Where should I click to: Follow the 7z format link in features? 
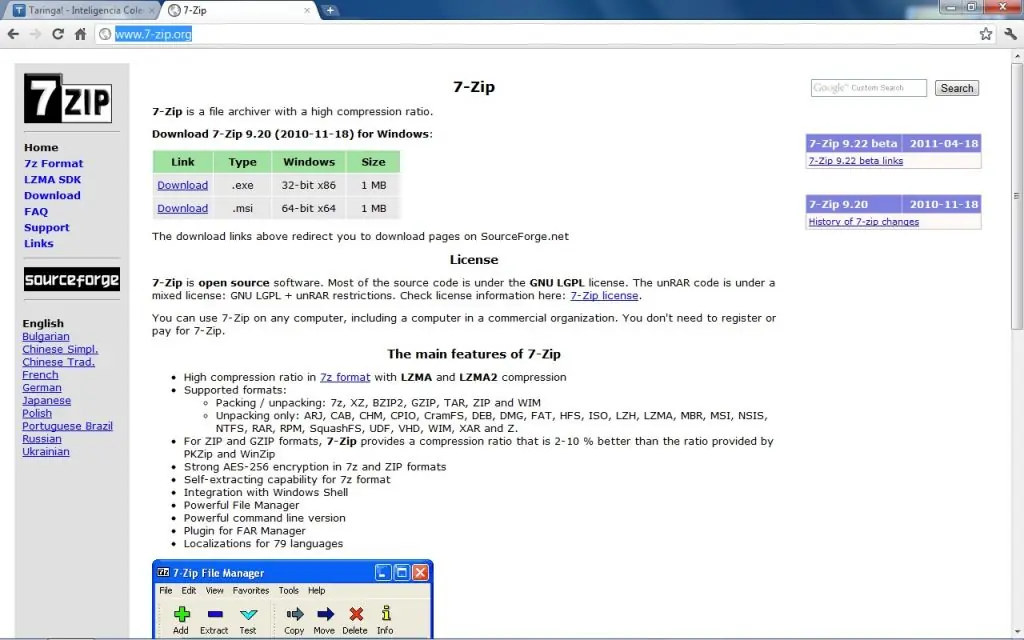click(x=345, y=377)
